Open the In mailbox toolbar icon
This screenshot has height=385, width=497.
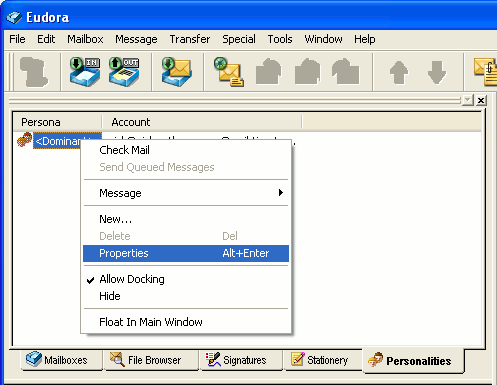click(85, 72)
